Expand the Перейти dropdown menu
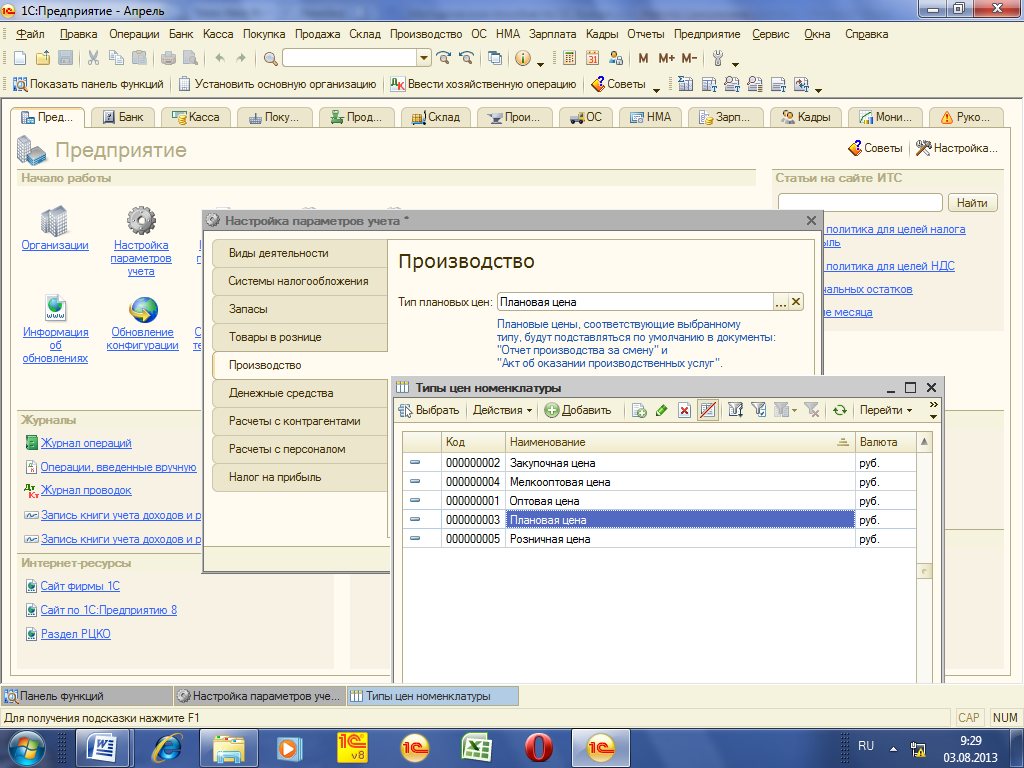Image resolution: width=1024 pixels, height=768 pixels. coord(886,410)
